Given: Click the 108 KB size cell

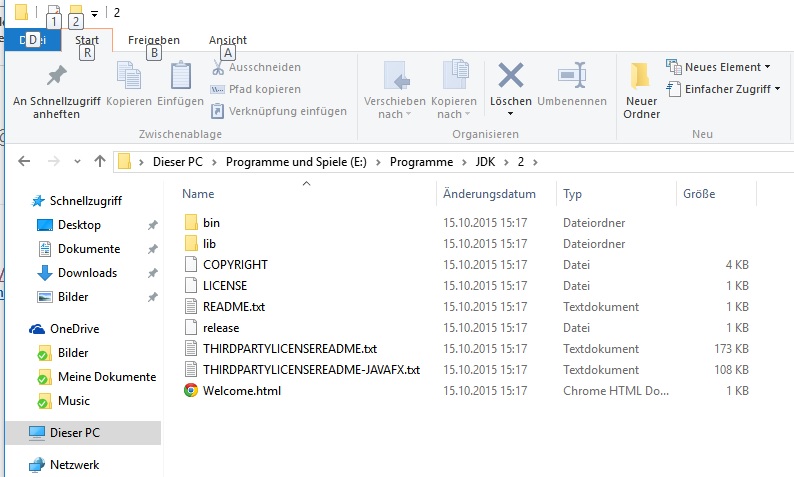Looking at the screenshot, I should [731, 370].
